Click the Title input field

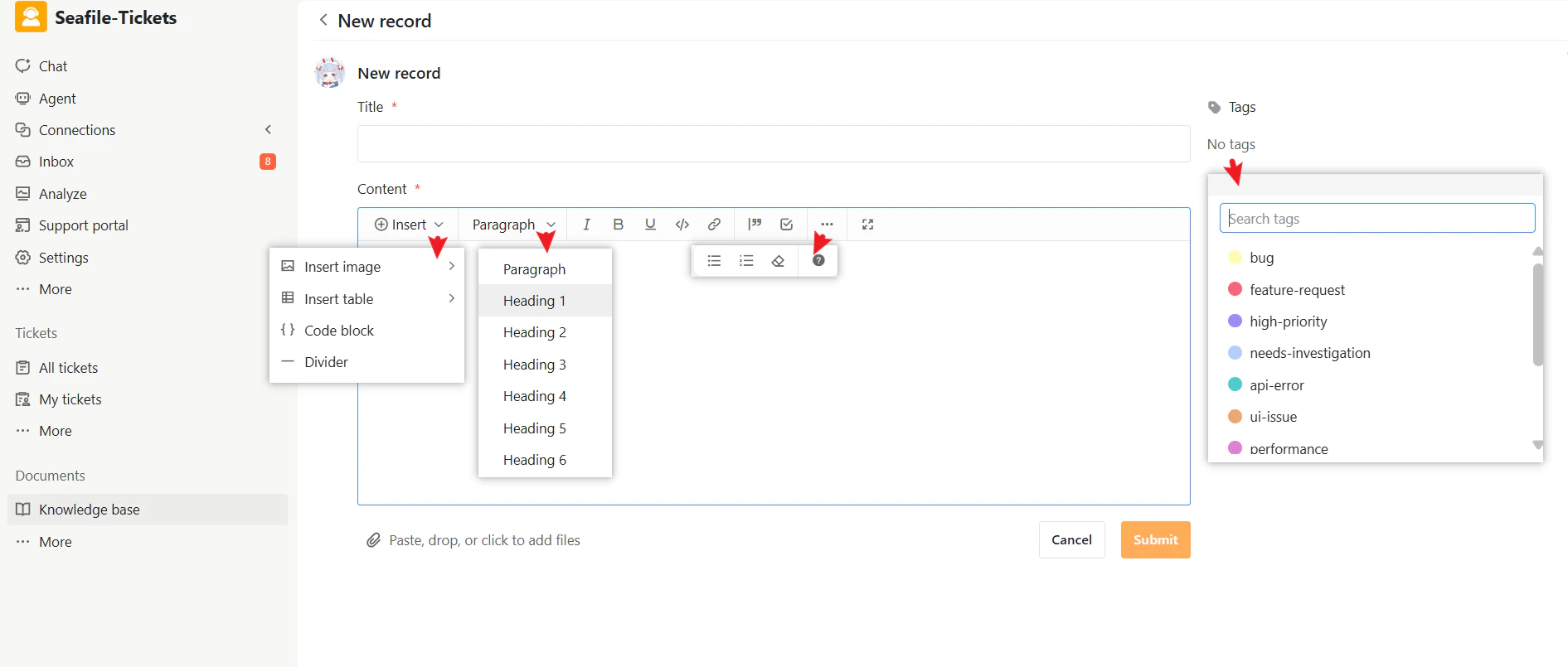click(x=774, y=143)
